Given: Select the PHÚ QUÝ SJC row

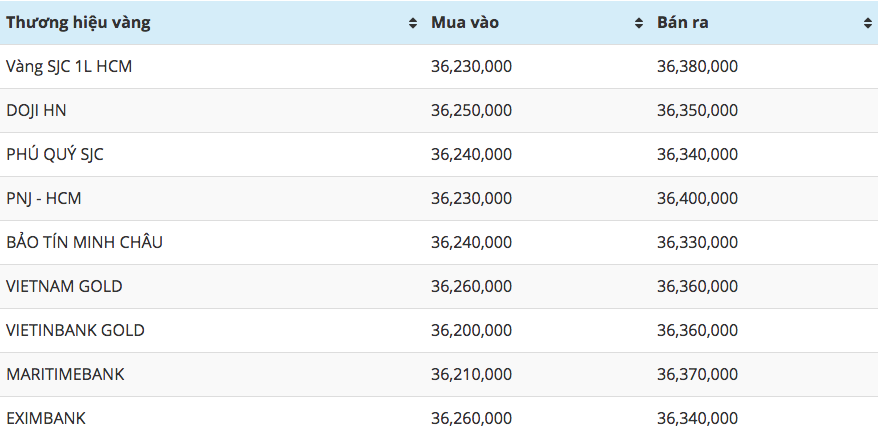Looking at the screenshot, I should 439,155.
